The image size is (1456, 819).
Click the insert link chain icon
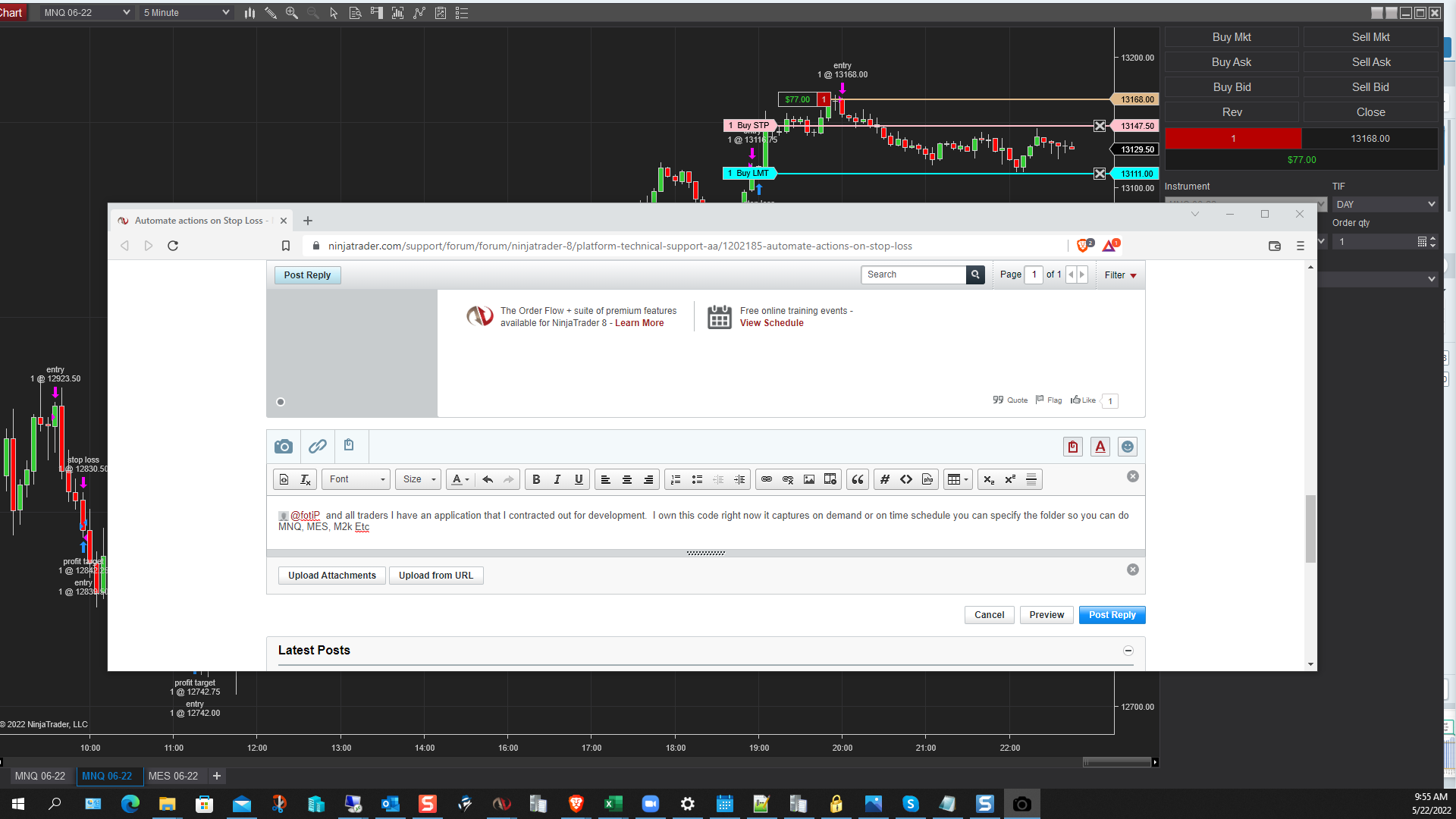318,446
